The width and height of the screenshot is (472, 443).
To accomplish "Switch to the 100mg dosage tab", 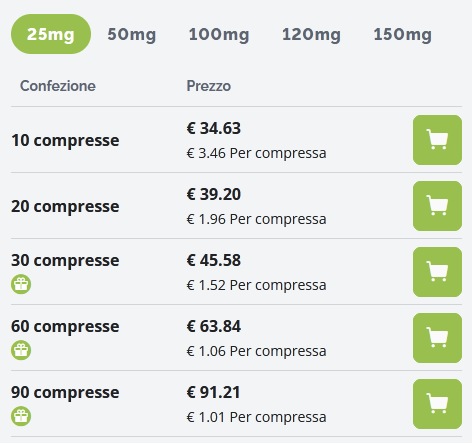I will pos(219,34).
